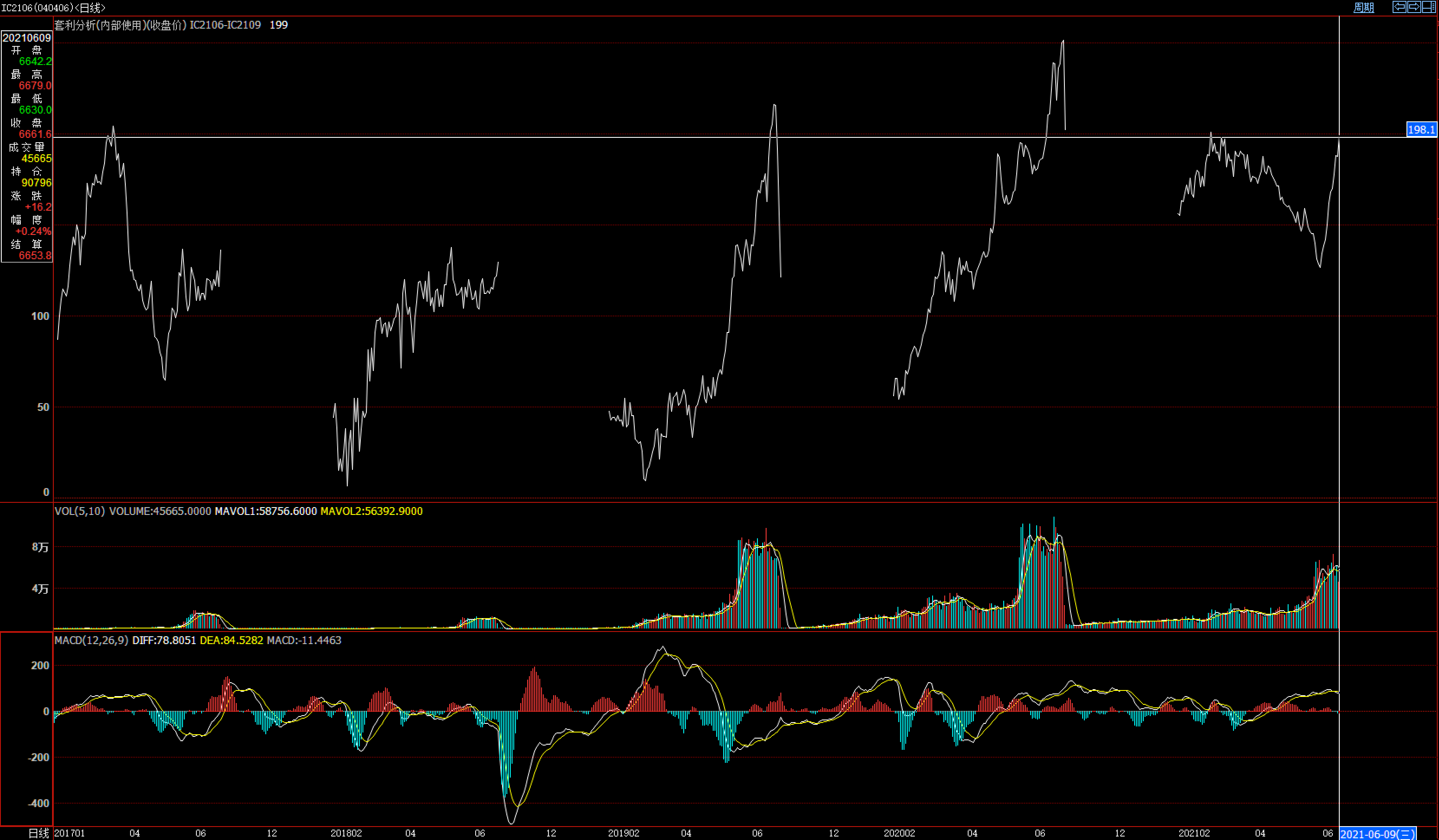Click the DEA yellow value label
The height and width of the screenshot is (840, 1439).
231,640
